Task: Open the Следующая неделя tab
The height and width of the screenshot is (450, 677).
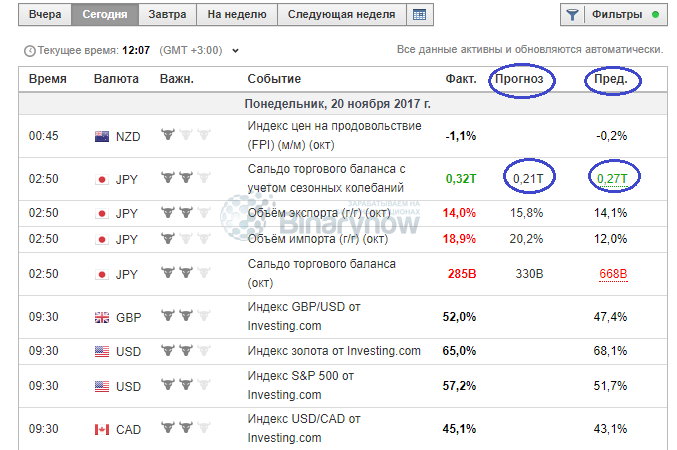Action: (342, 15)
